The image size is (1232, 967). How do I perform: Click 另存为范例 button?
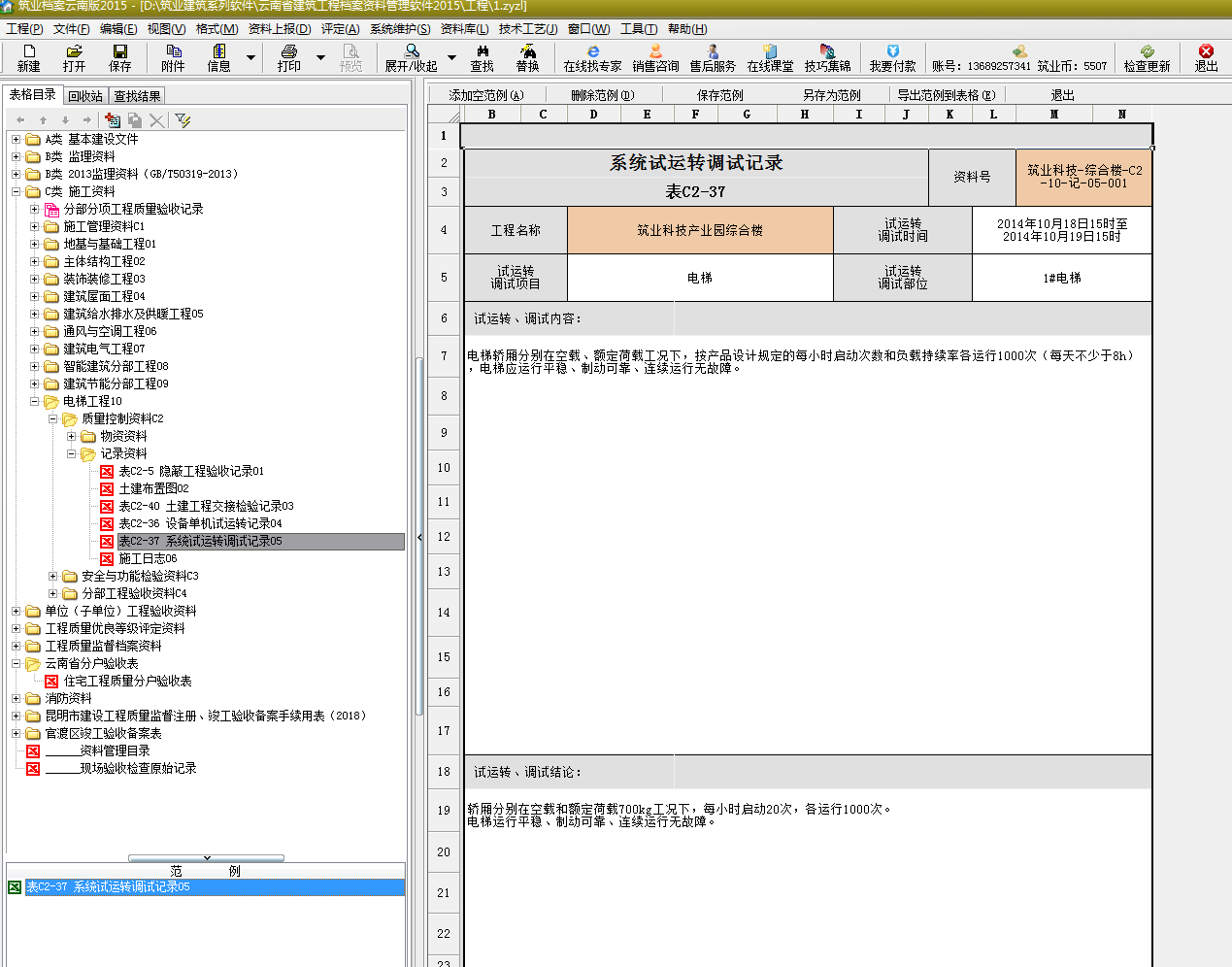coord(831,95)
